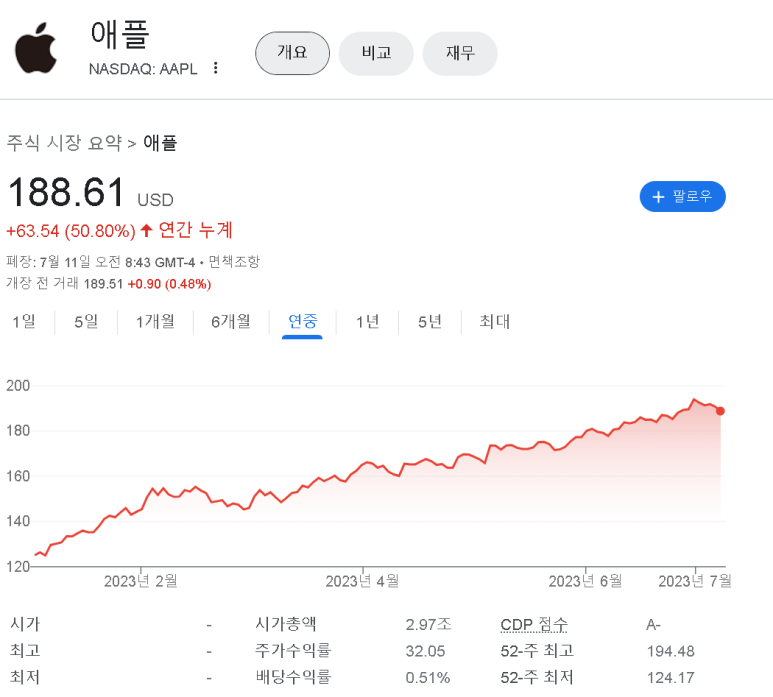Click the 연간 누계 label text
Screen dimensions: 773x697
pos(195,230)
